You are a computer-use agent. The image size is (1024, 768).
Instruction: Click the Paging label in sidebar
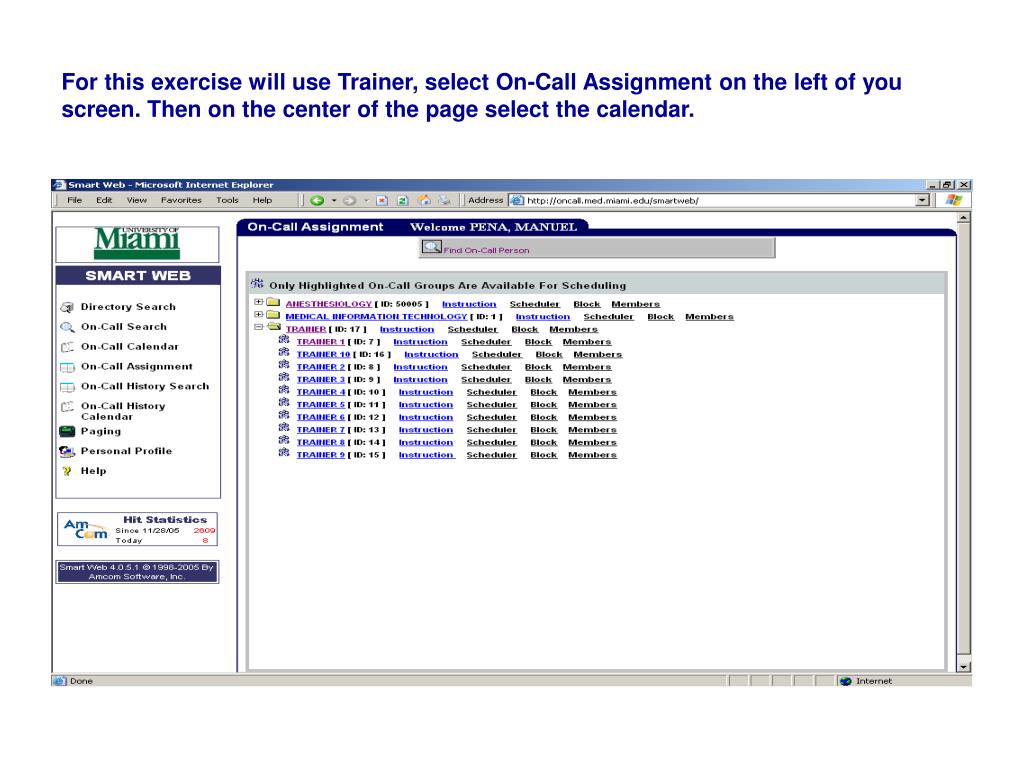(x=101, y=431)
